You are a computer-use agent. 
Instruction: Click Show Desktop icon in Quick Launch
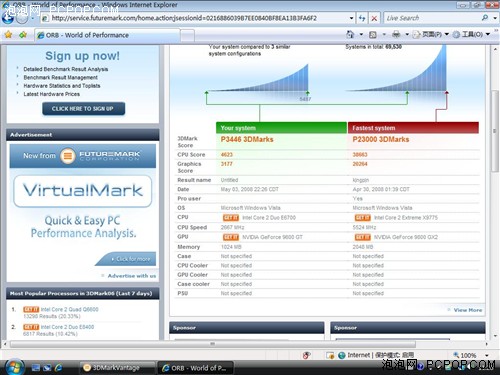pos(36,368)
